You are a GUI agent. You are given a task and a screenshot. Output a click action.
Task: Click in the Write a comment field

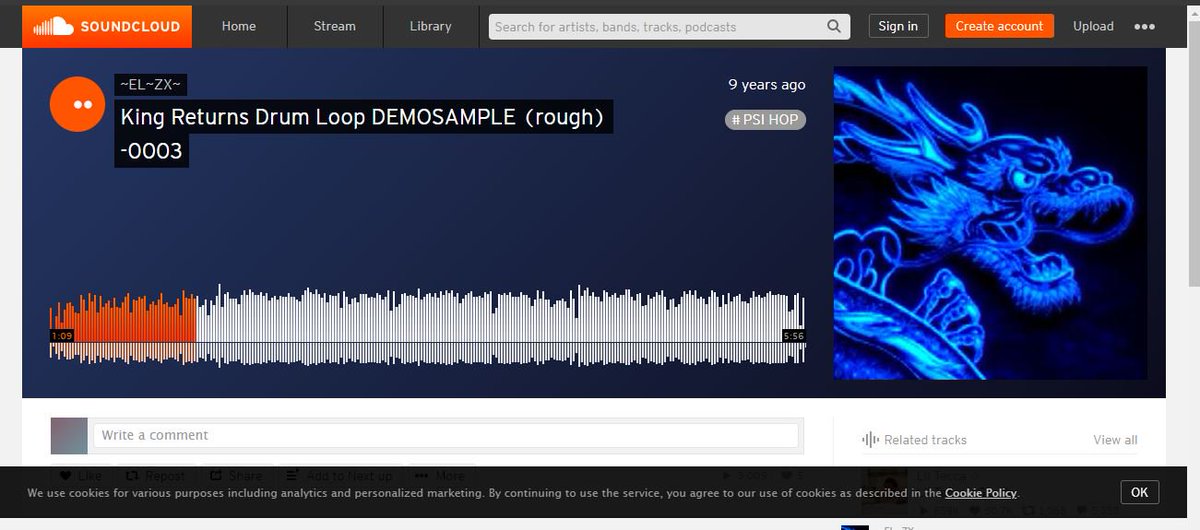pyautogui.click(x=445, y=436)
